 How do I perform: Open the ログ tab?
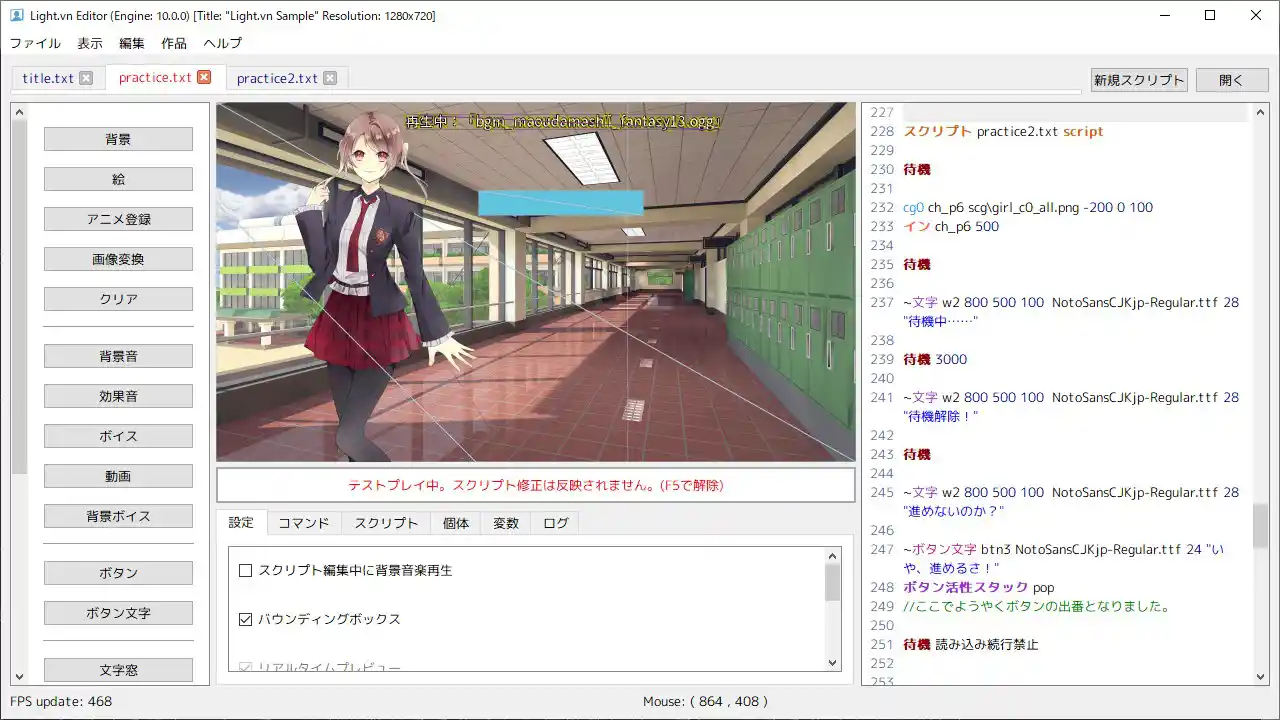(x=555, y=523)
